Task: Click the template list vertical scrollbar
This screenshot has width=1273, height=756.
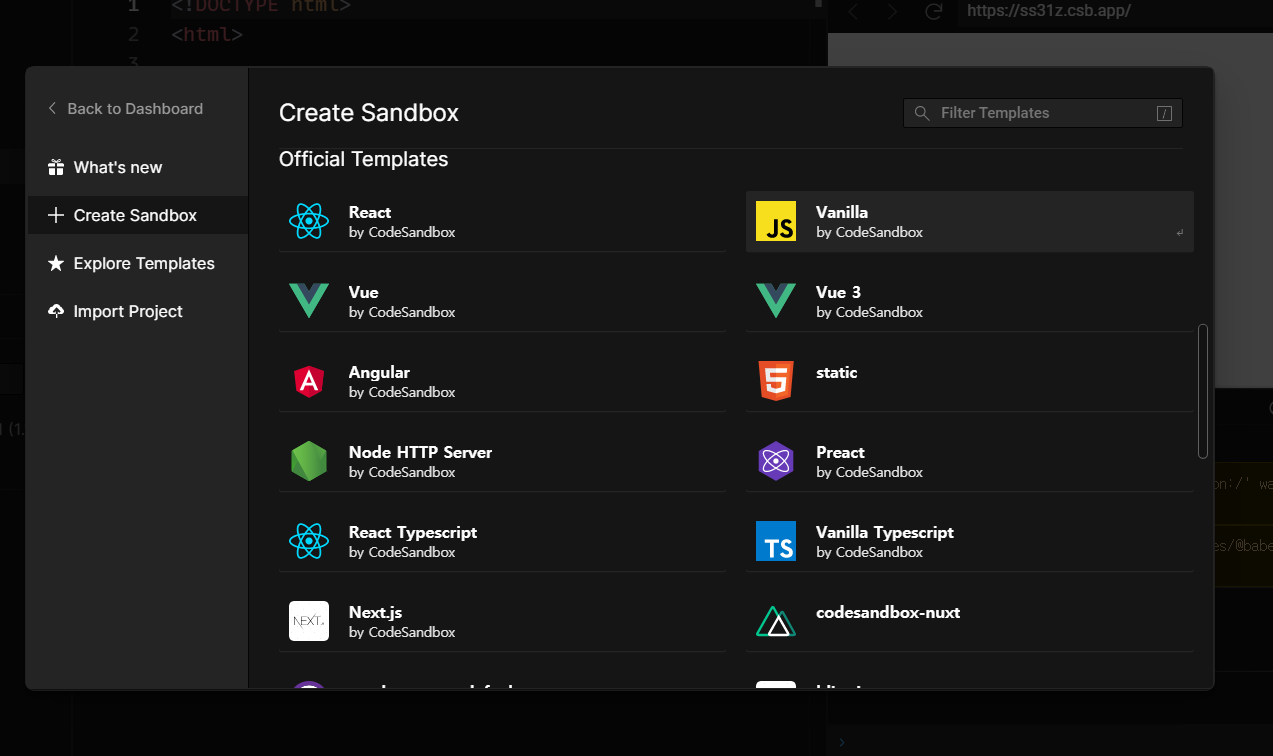Action: click(1203, 390)
